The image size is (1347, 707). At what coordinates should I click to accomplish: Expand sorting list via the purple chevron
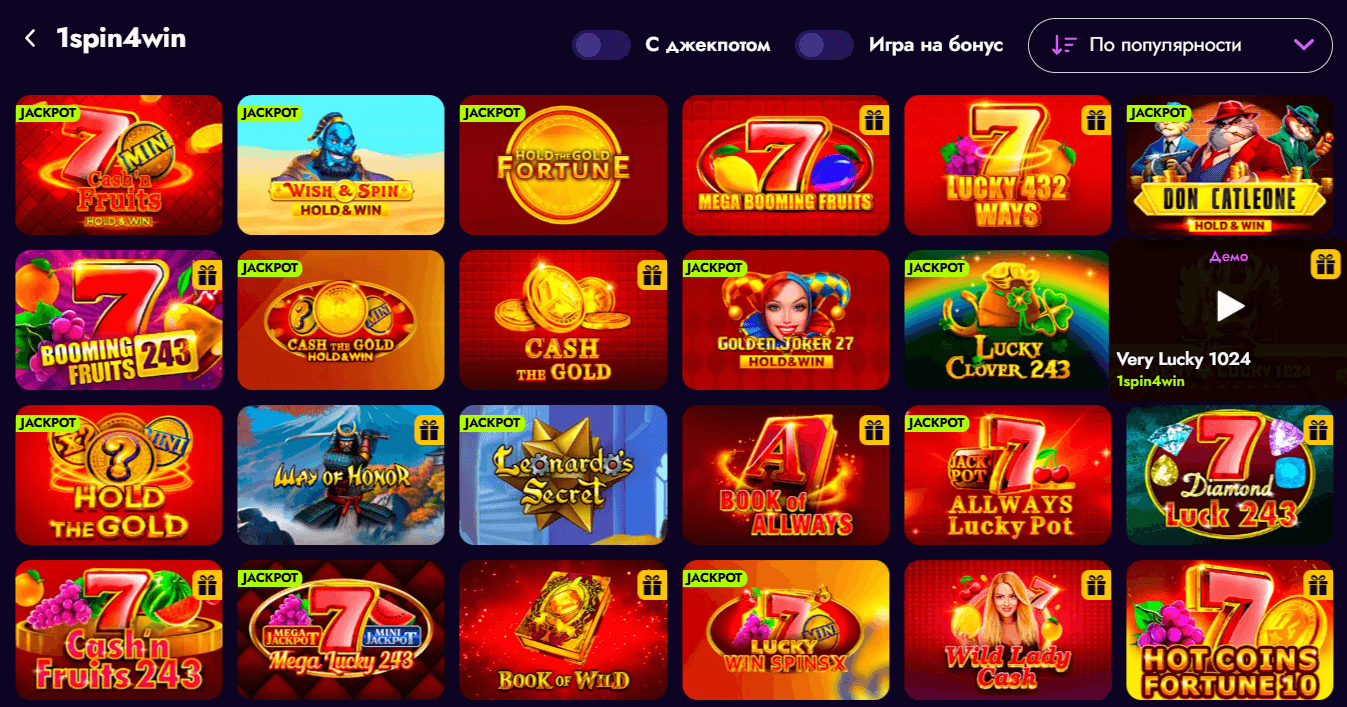pyautogui.click(x=1303, y=45)
